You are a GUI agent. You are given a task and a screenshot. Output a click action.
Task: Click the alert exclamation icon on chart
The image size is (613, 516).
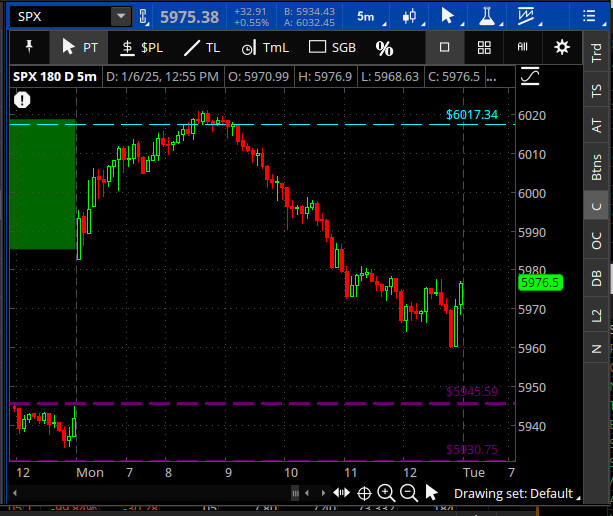coord(22,99)
